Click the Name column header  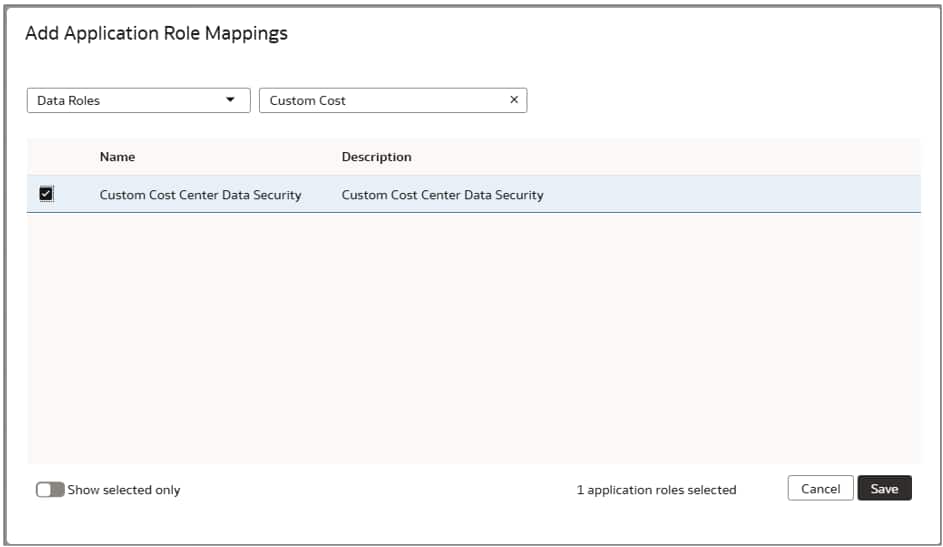tap(117, 157)
